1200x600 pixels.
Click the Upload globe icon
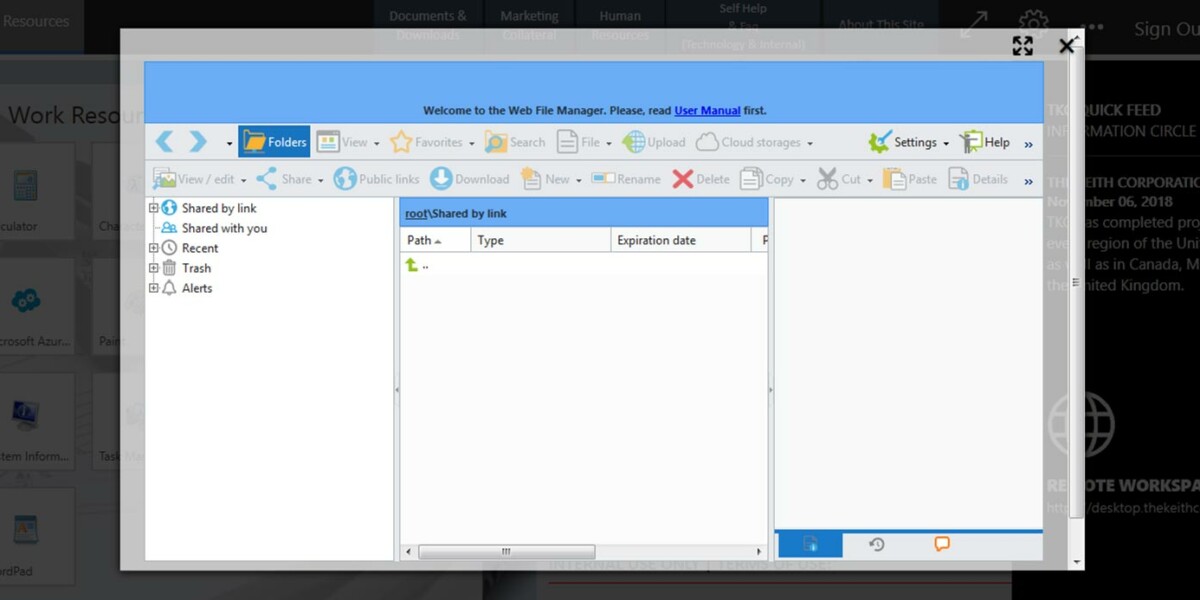636,142
